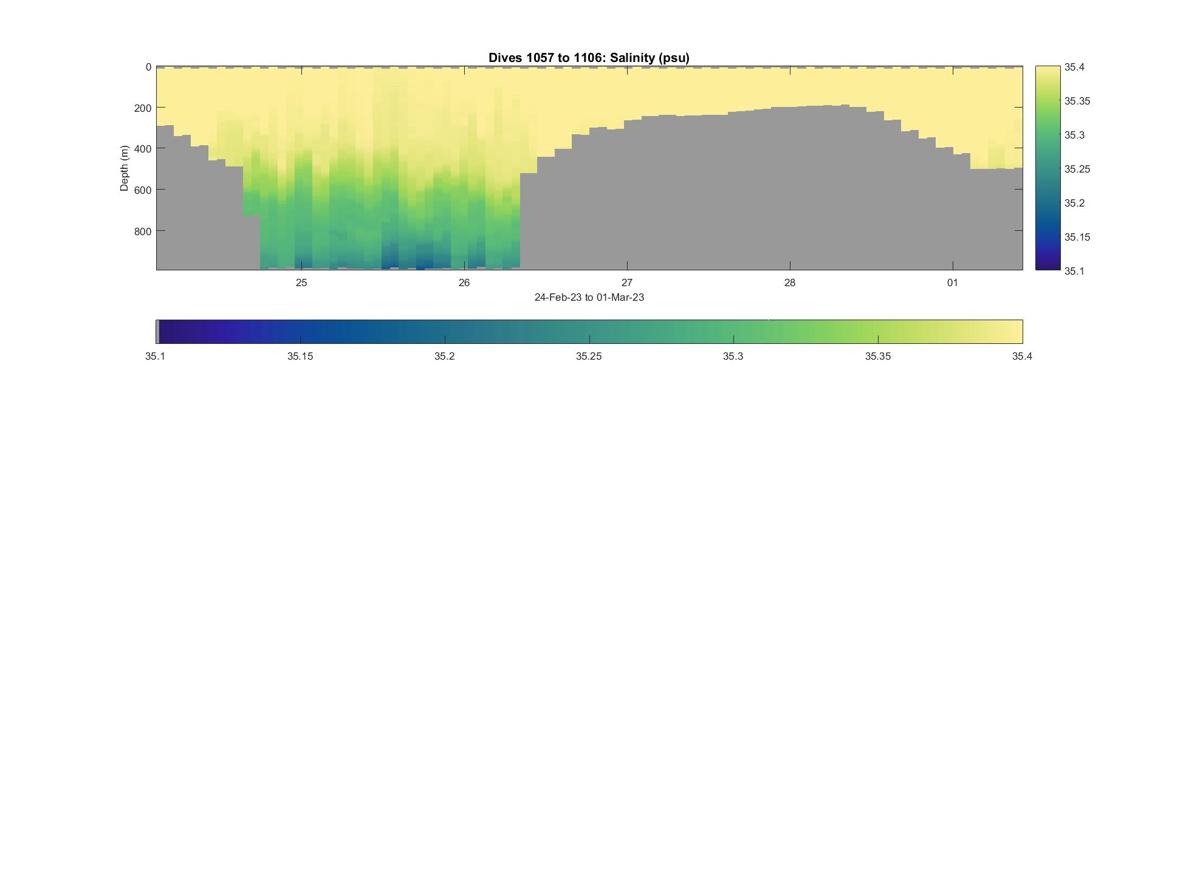Click the x-axis tick label '28'

coord(790,283)
